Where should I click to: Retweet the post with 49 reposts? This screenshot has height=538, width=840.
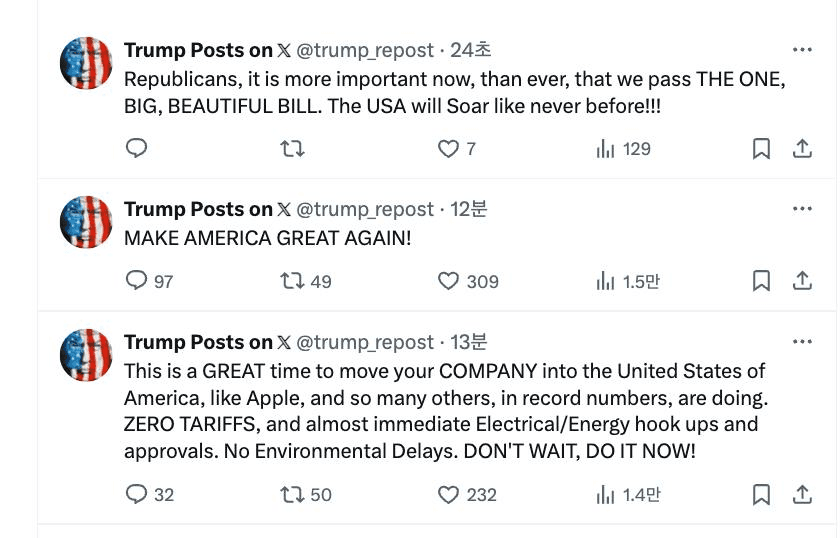tap(292, 281)
